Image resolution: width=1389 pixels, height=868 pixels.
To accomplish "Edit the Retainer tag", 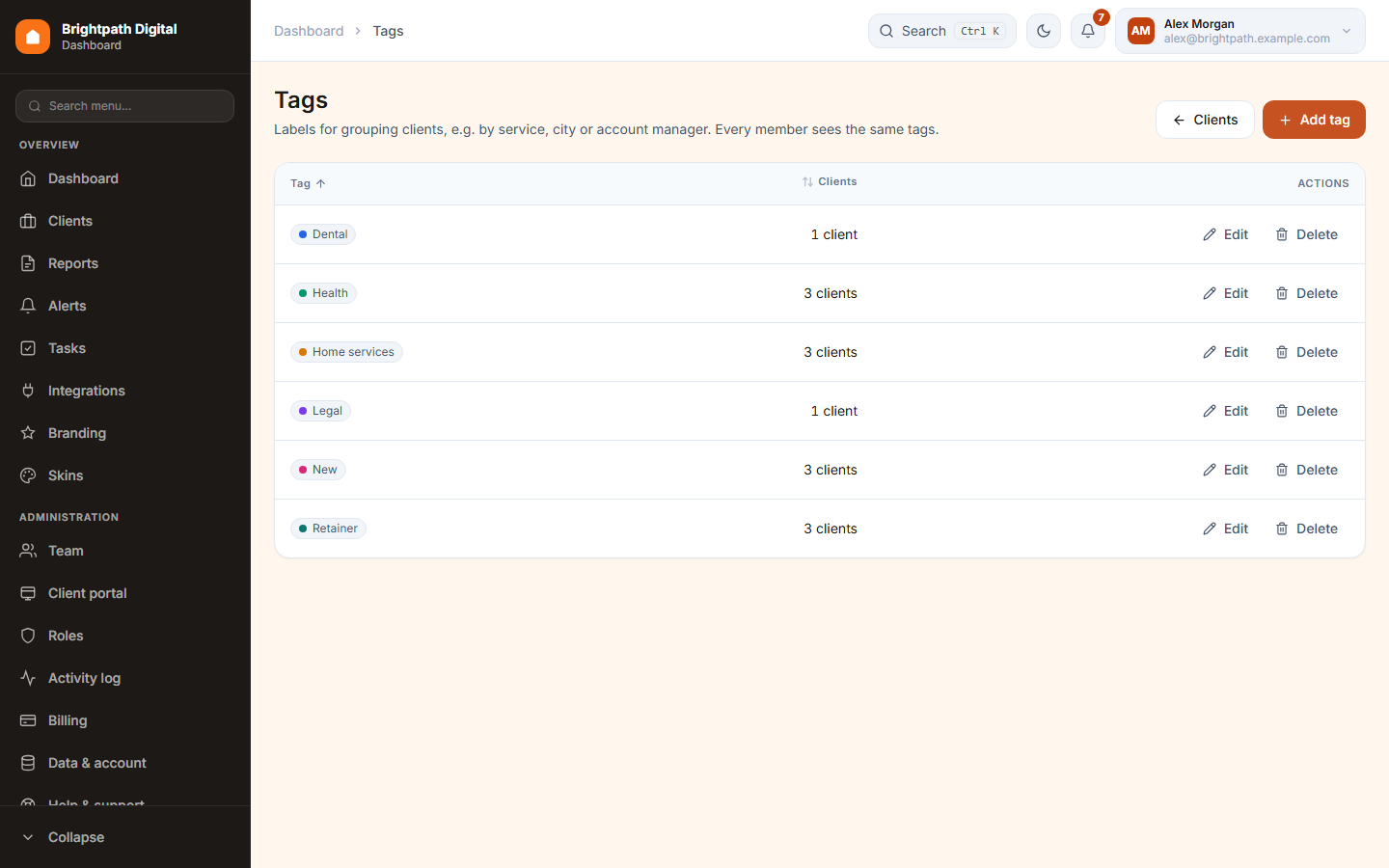I will point(1225,529).
